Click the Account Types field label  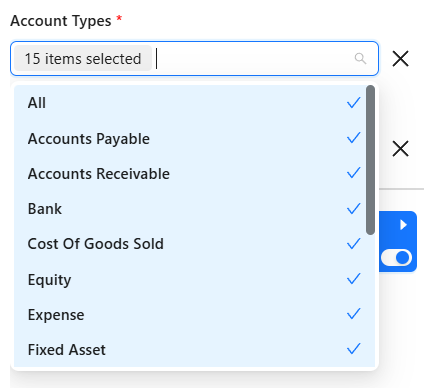tap(61, 21)
